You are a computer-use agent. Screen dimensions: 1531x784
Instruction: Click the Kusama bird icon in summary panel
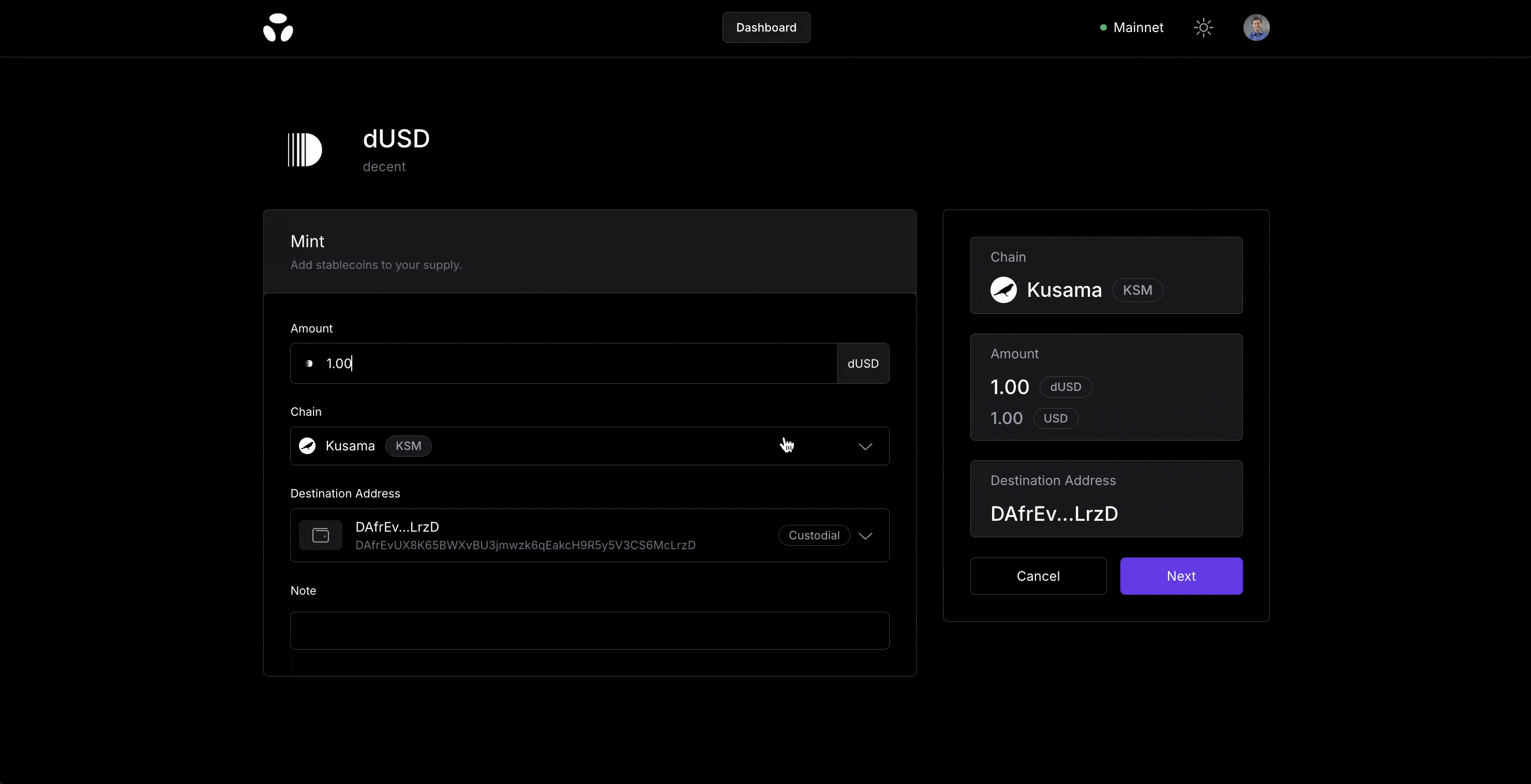click(1003, 290)
